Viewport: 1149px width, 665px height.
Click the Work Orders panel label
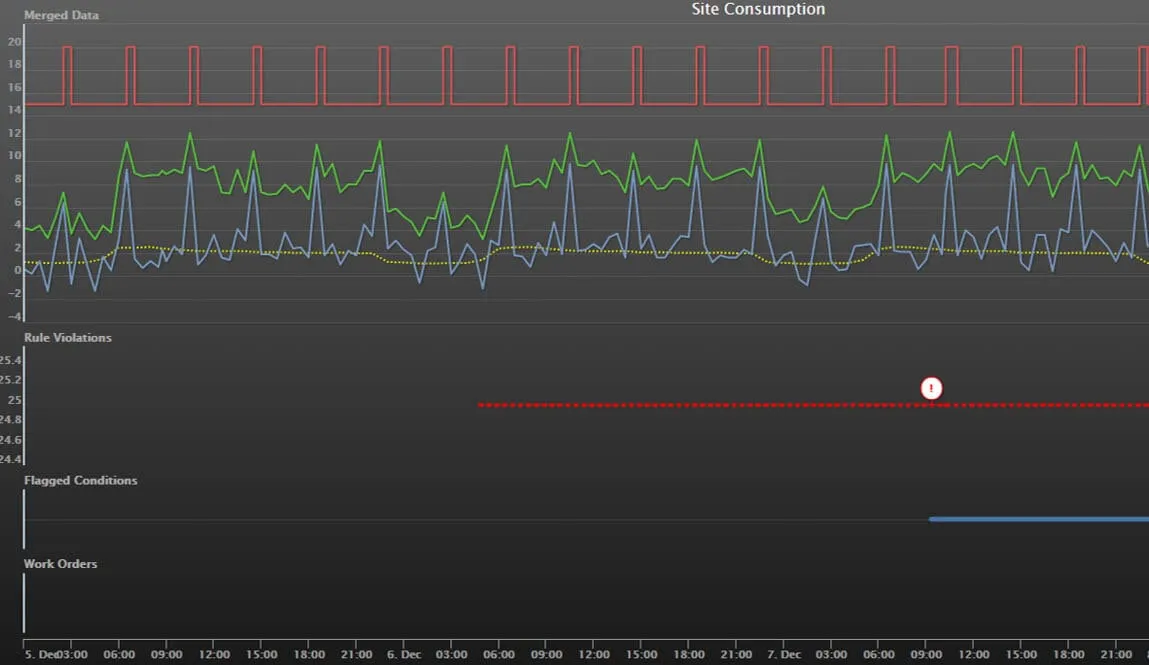61,563
